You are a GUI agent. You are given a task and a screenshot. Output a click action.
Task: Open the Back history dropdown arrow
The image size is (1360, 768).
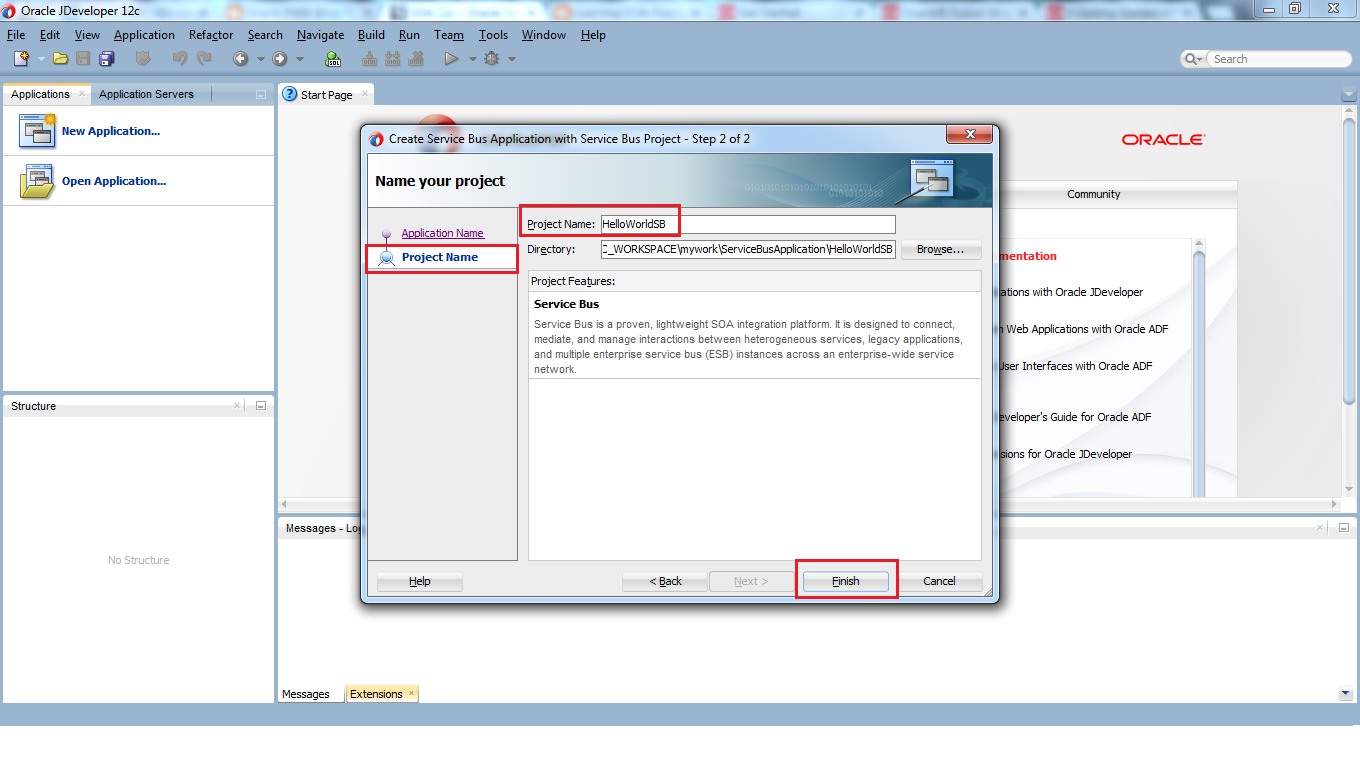[261, 59]
